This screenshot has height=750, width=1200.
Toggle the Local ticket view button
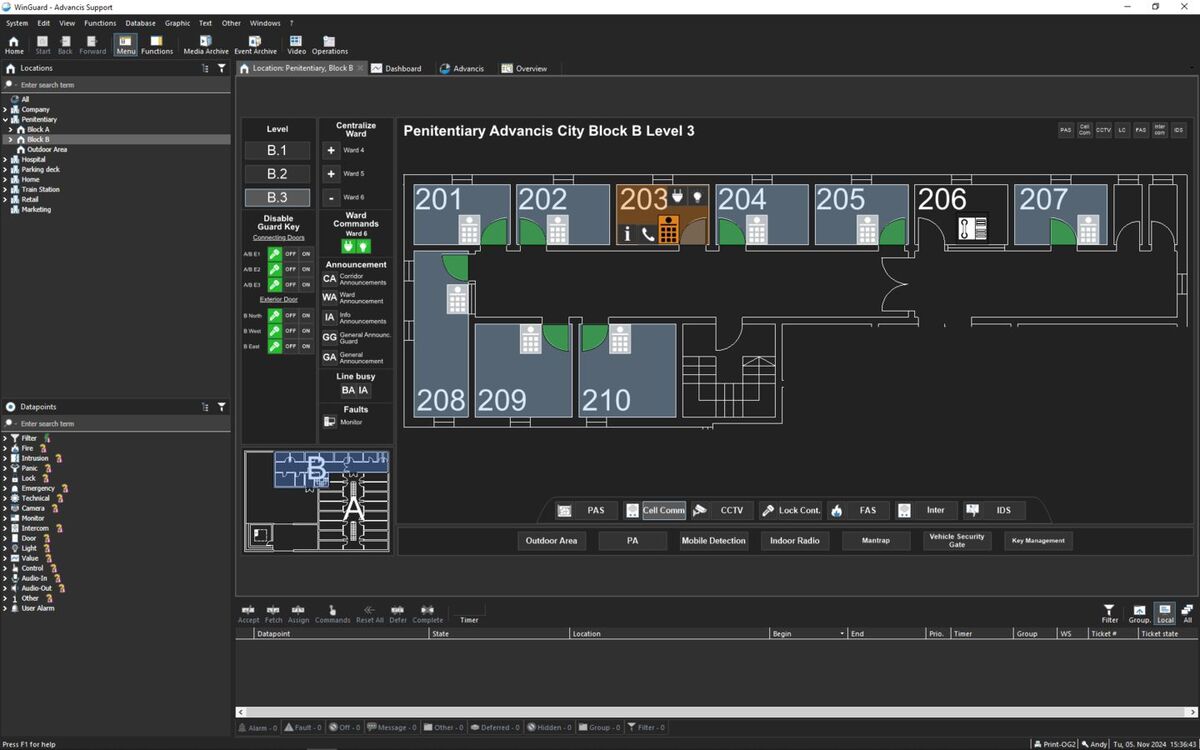[1165, 613]
